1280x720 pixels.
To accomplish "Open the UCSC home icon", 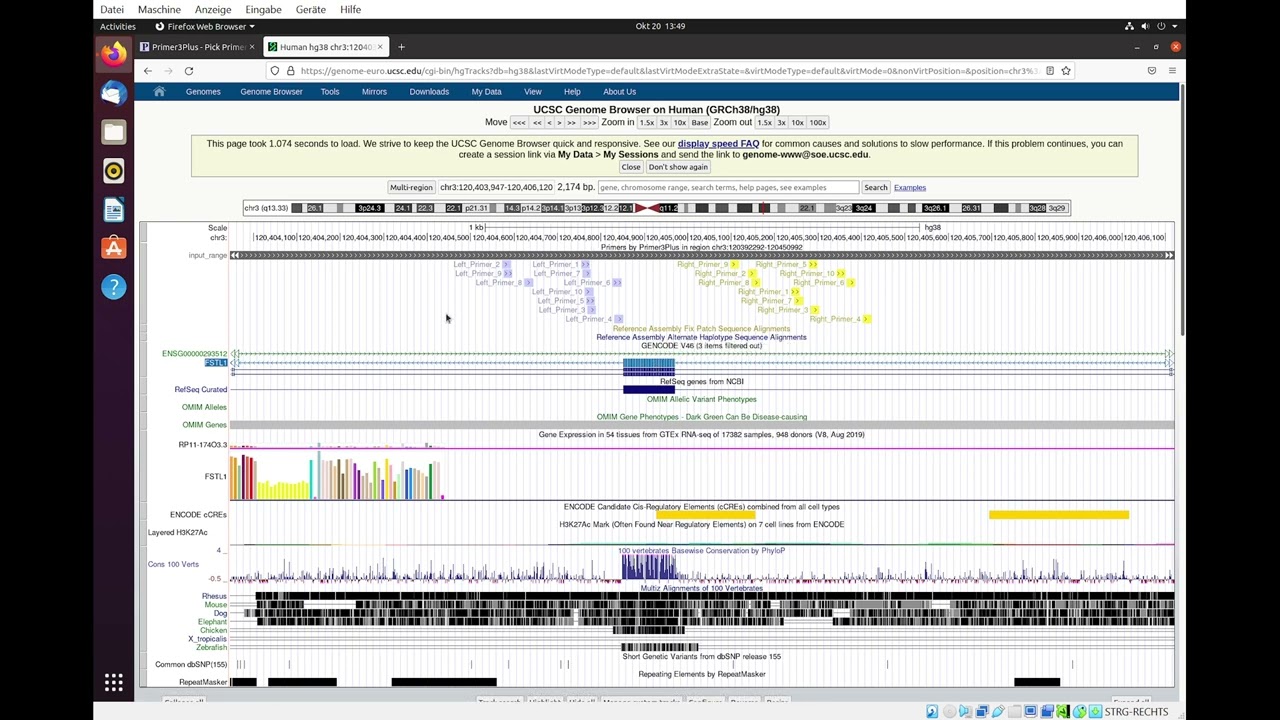I will [x=159, y=91].
